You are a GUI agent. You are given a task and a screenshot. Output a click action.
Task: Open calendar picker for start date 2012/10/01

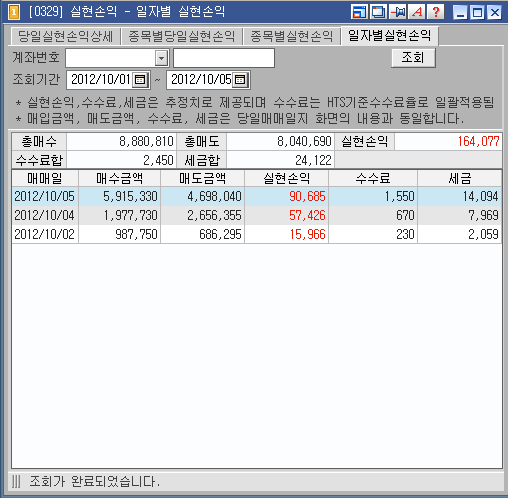(x=140, y=80)
